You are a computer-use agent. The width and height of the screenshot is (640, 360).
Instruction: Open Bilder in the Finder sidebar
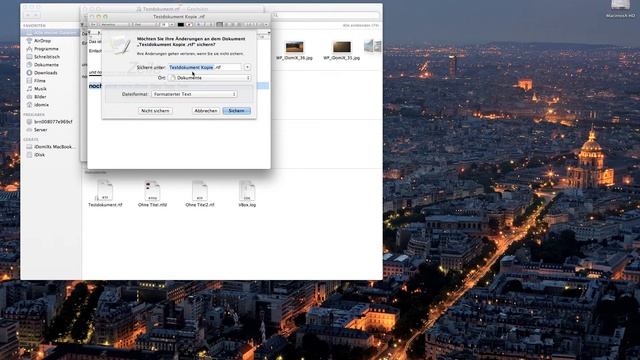(x=40, y=97)
